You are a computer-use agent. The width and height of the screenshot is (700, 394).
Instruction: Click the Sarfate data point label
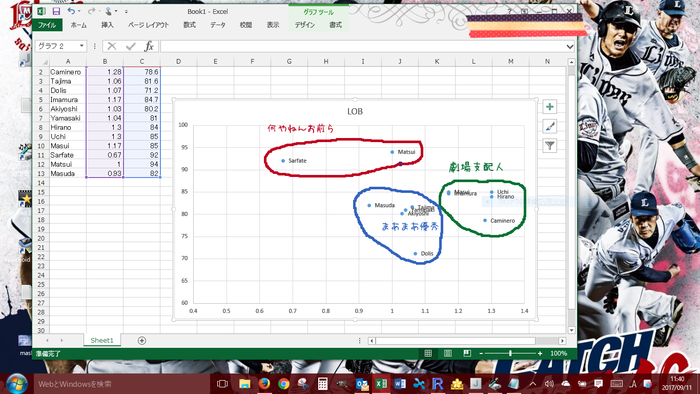(x=297, y=161)
